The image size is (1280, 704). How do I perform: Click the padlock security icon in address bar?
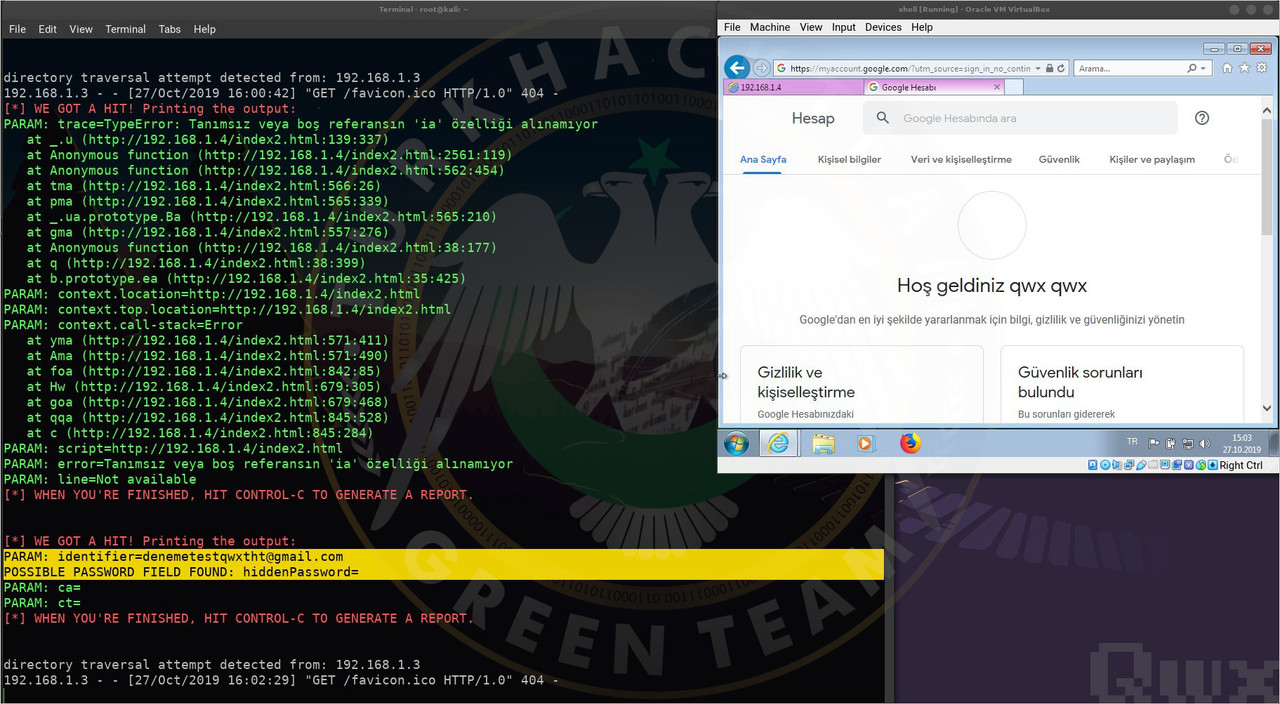coord(1049,68)
